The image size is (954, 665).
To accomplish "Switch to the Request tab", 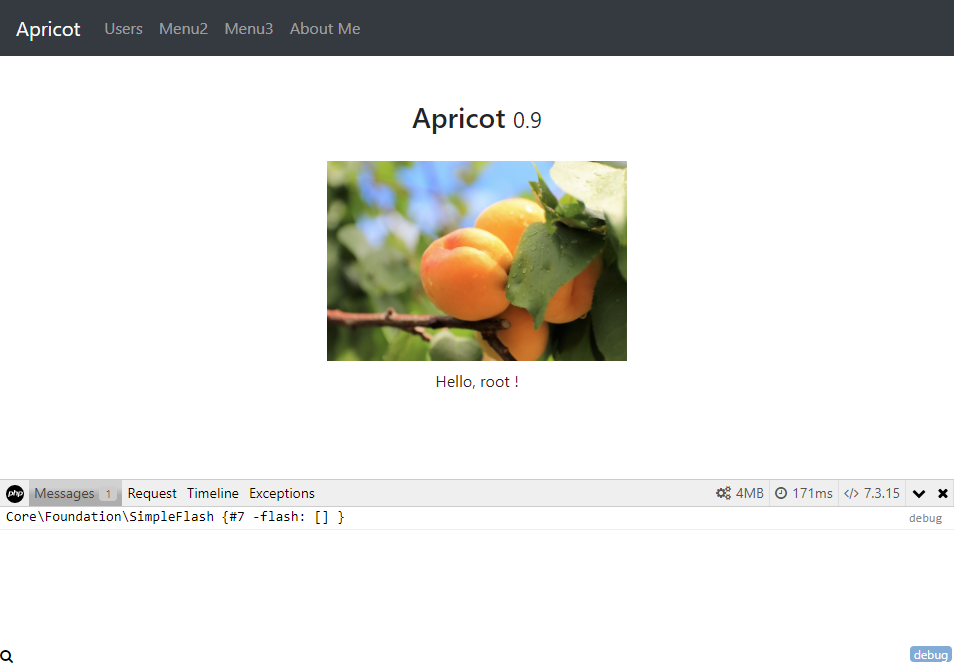I will (x=152, y=493).
